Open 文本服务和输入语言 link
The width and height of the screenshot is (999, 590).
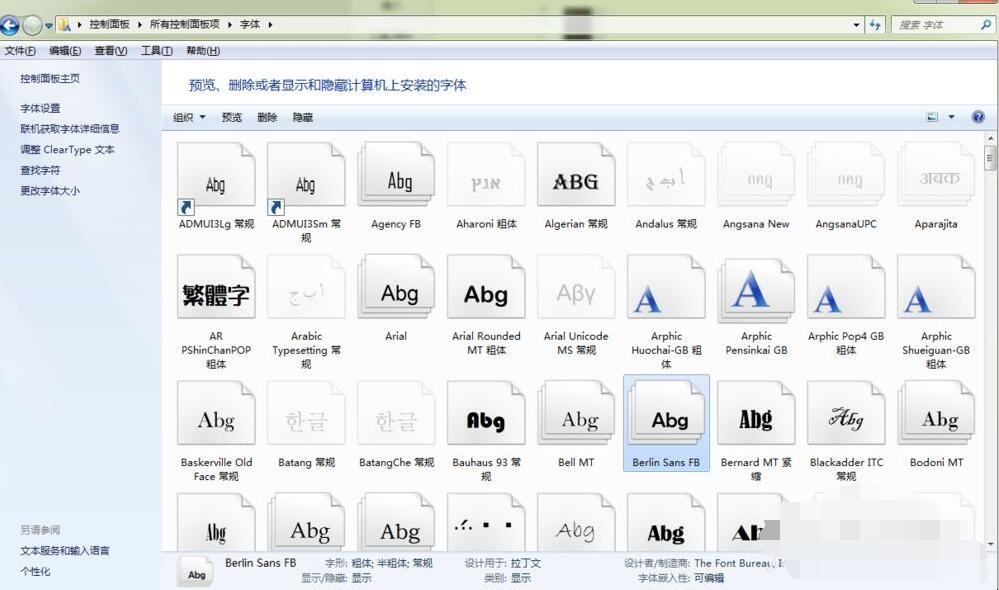coord(64,550)
